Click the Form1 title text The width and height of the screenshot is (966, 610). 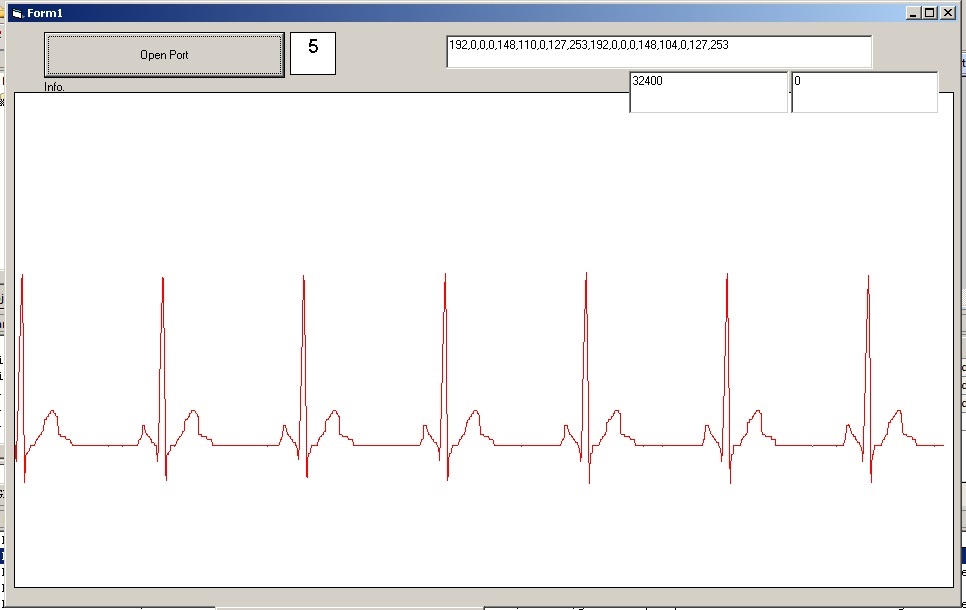coord(44,13)
